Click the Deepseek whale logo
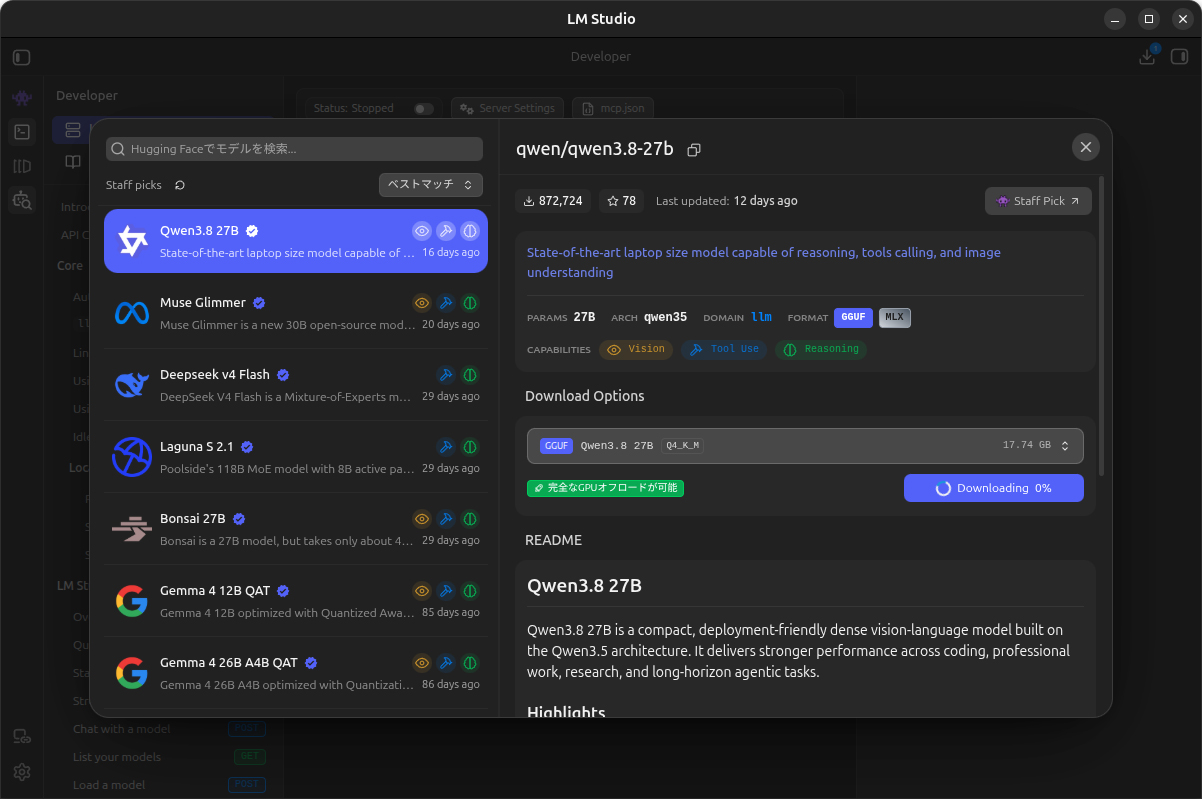Screen dimensions: 1202x799 (132, 385)
